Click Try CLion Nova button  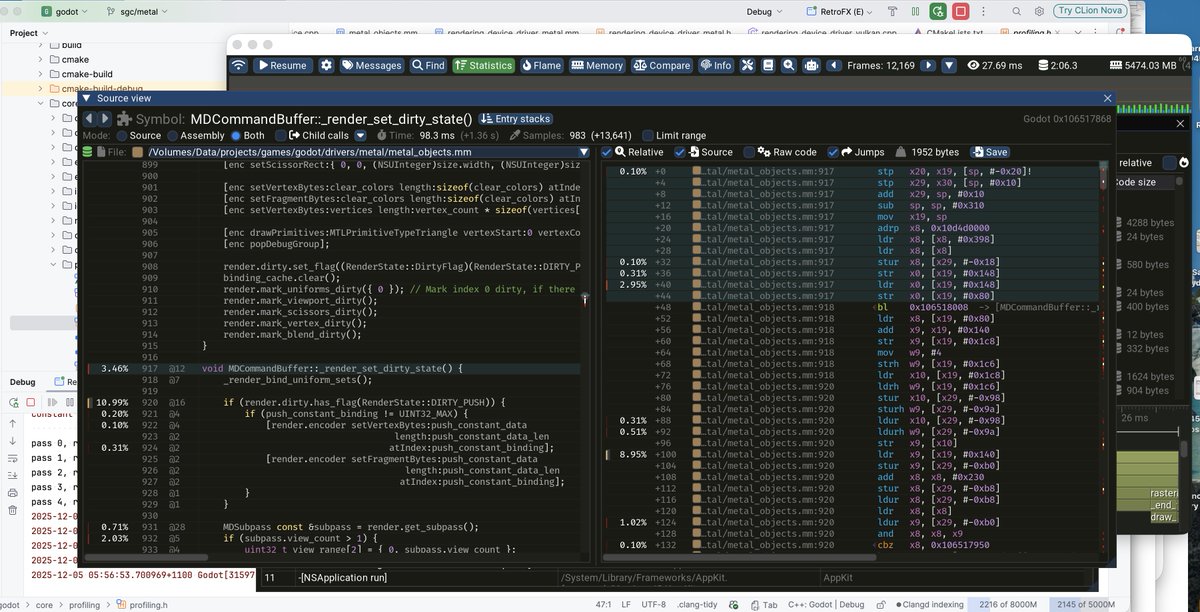(x=1091, y=11)
